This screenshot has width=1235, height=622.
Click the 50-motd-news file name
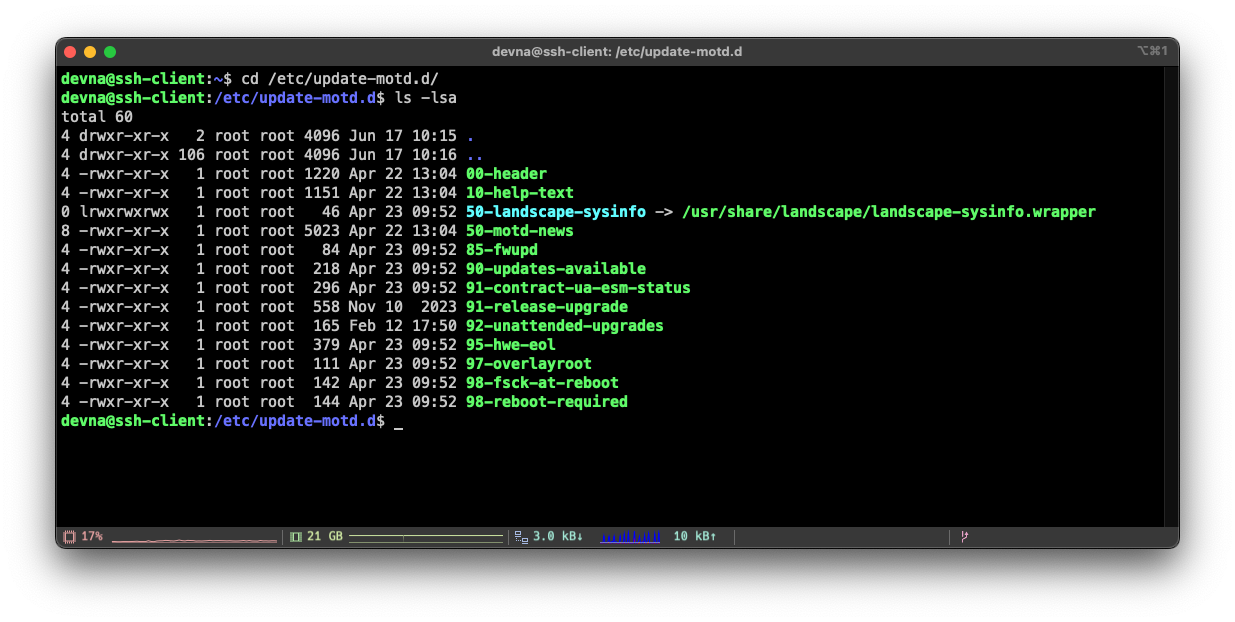[520, 231]
